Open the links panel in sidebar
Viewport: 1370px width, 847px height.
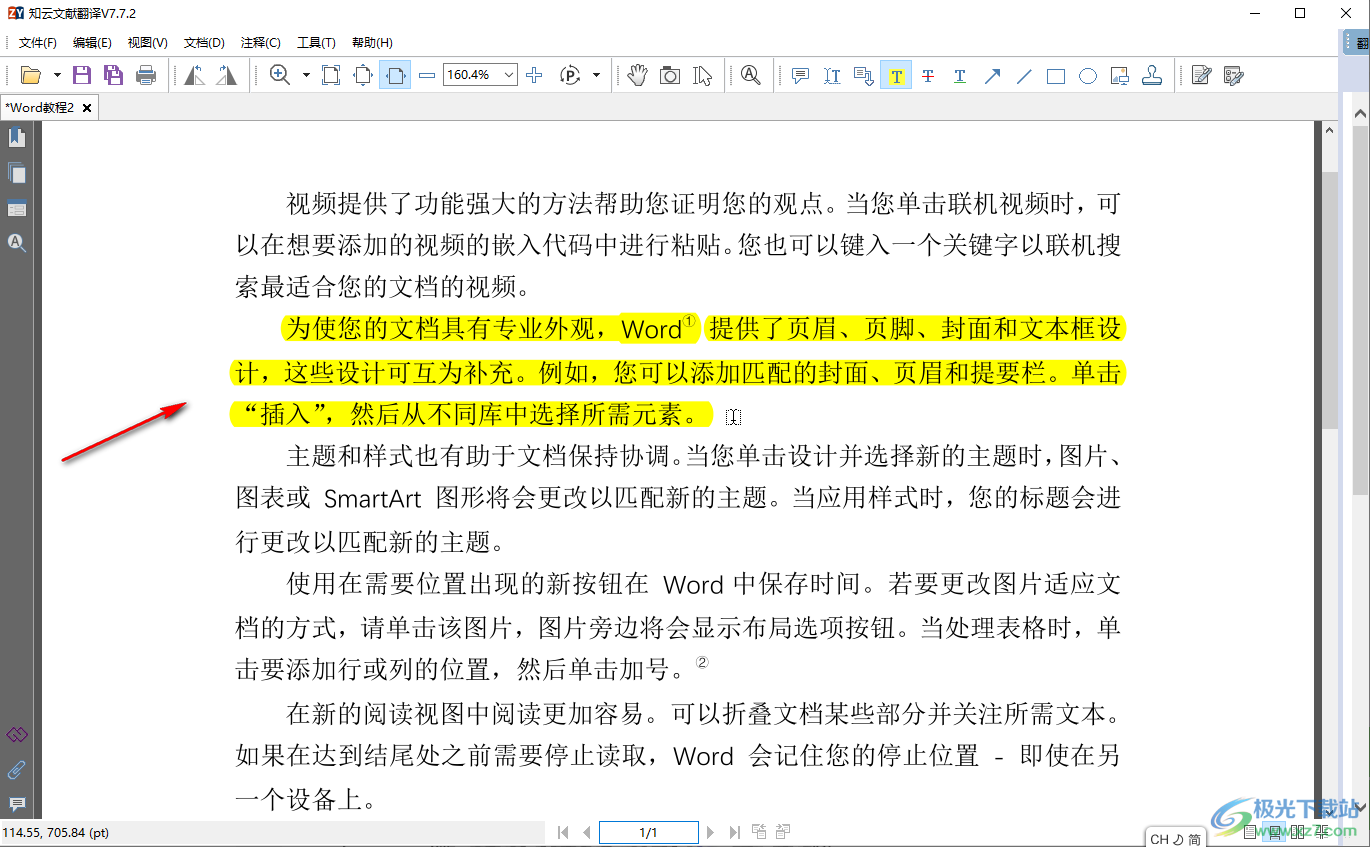tap(16, 735)
